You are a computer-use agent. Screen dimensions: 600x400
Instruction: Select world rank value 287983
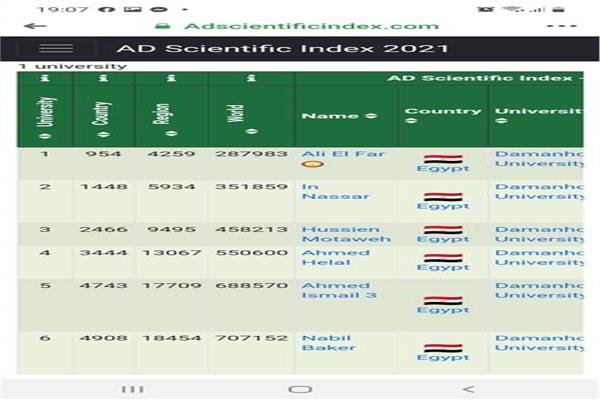(x=251, y=154)
